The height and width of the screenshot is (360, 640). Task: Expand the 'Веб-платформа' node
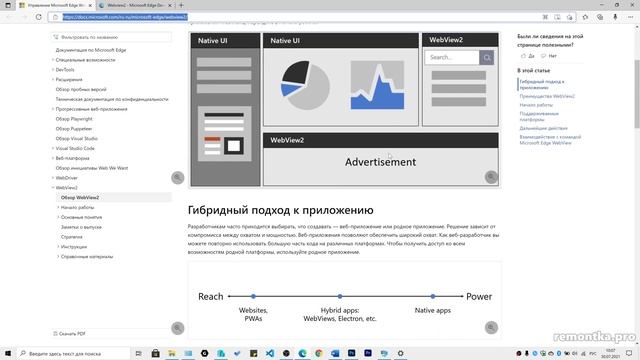pos(53,158)
